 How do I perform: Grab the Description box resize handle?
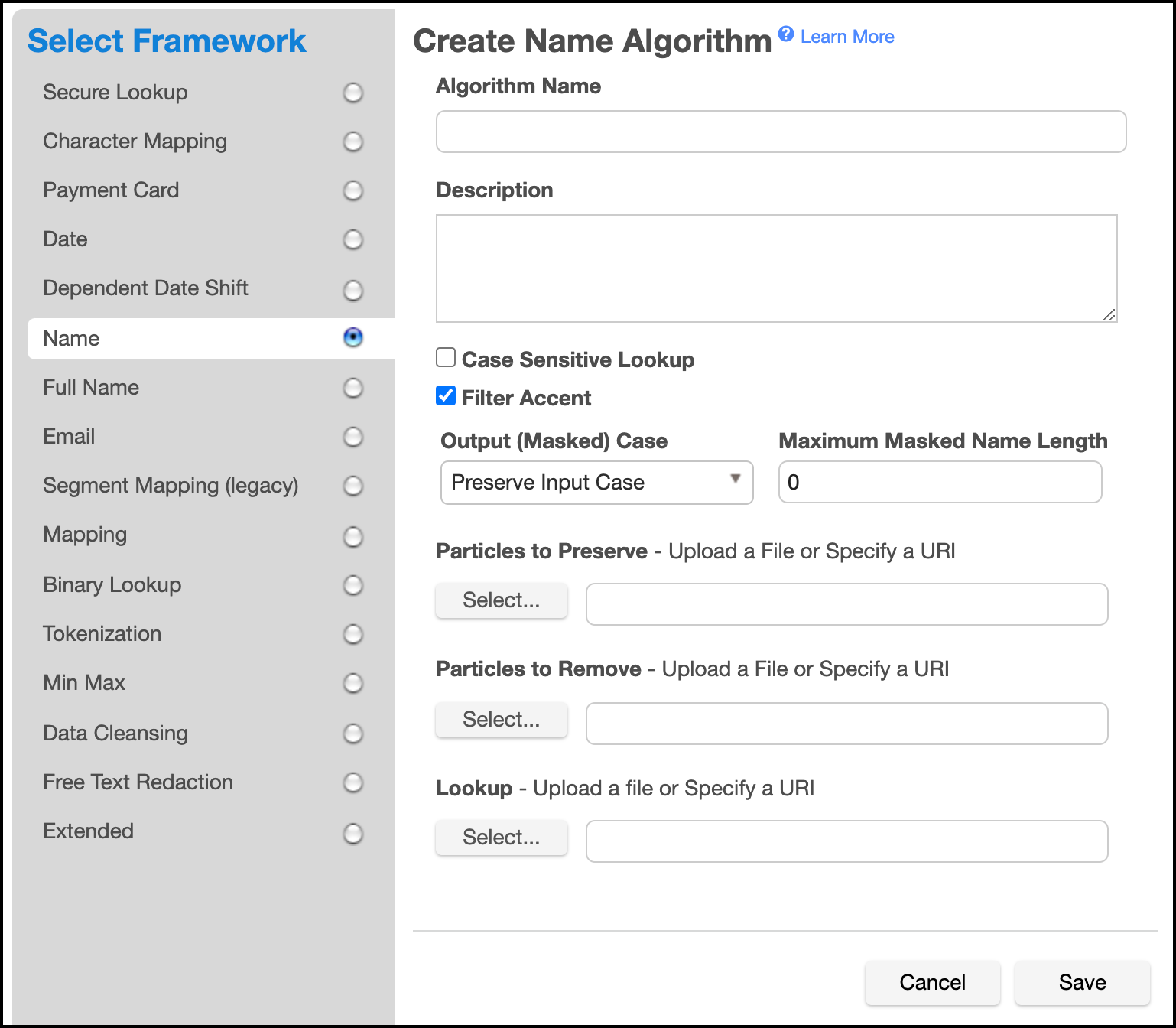pos(1109,314)
